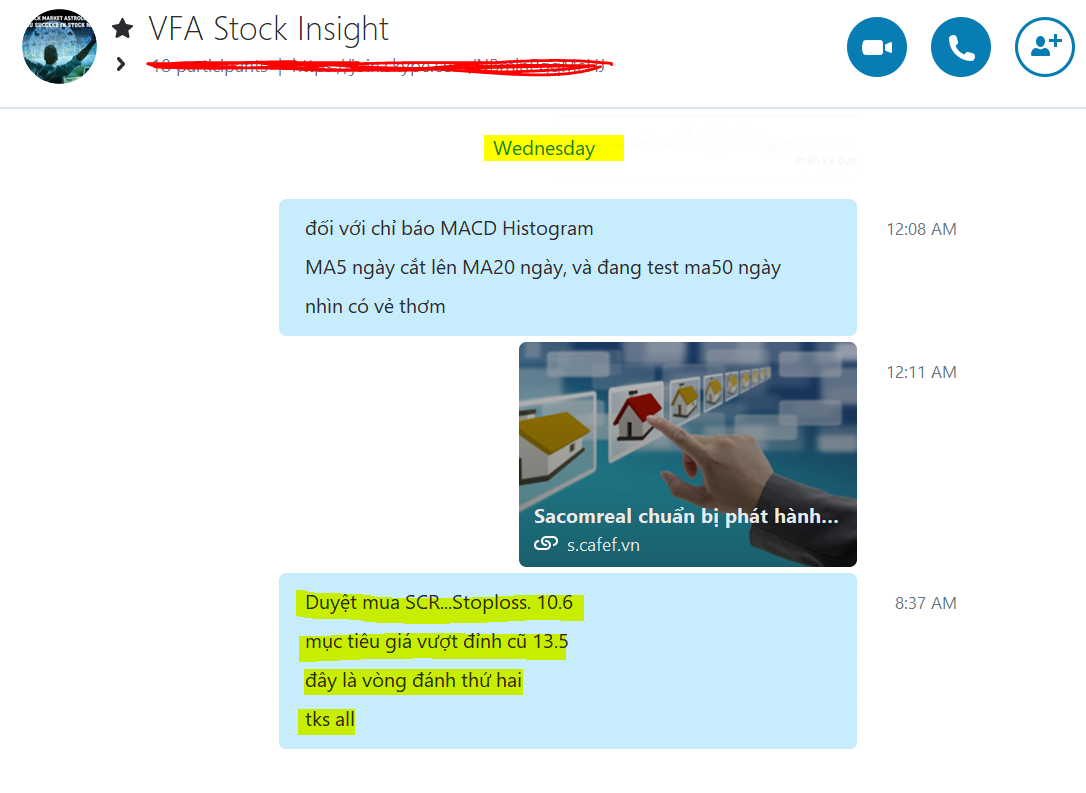Click the VFA Stock Insight conversation title
Image resolution: width=1086 pixels, height=793 pixels.
coord(268,29)
